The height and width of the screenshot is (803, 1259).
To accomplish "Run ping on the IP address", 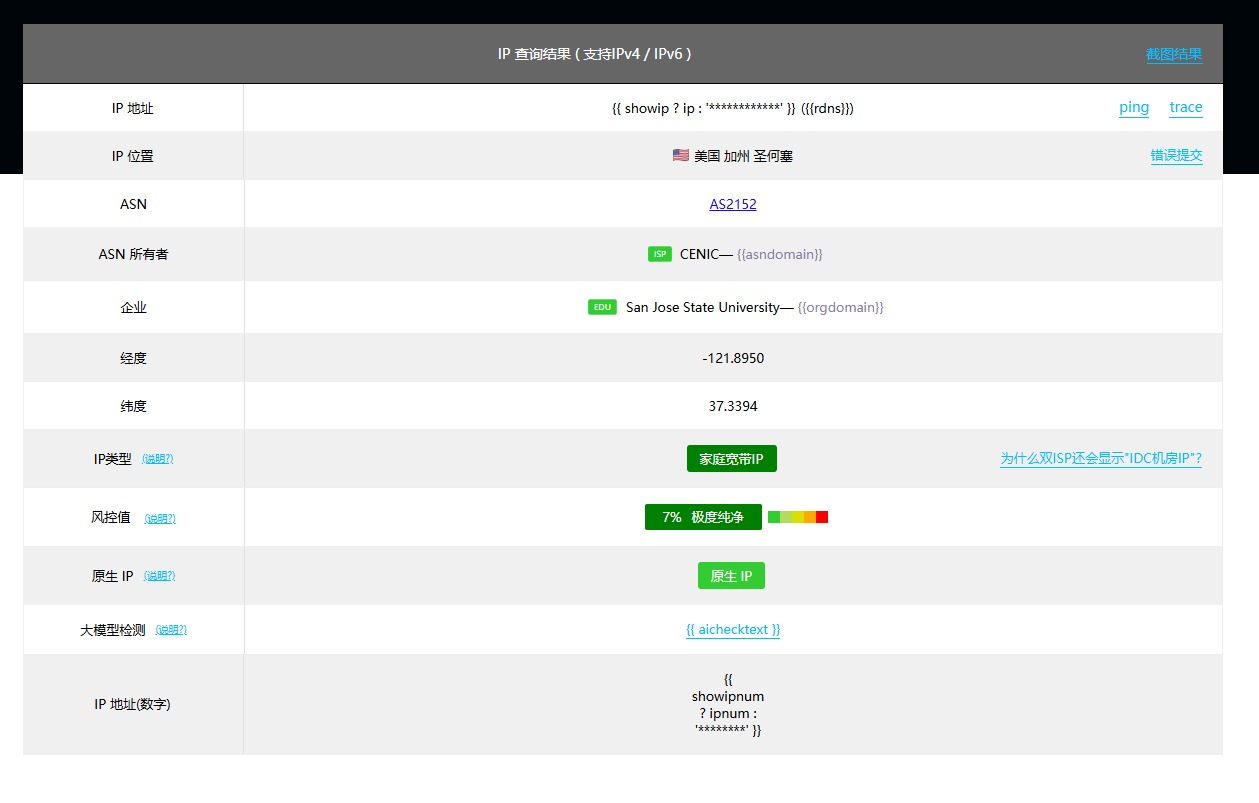I will 1133,108.
